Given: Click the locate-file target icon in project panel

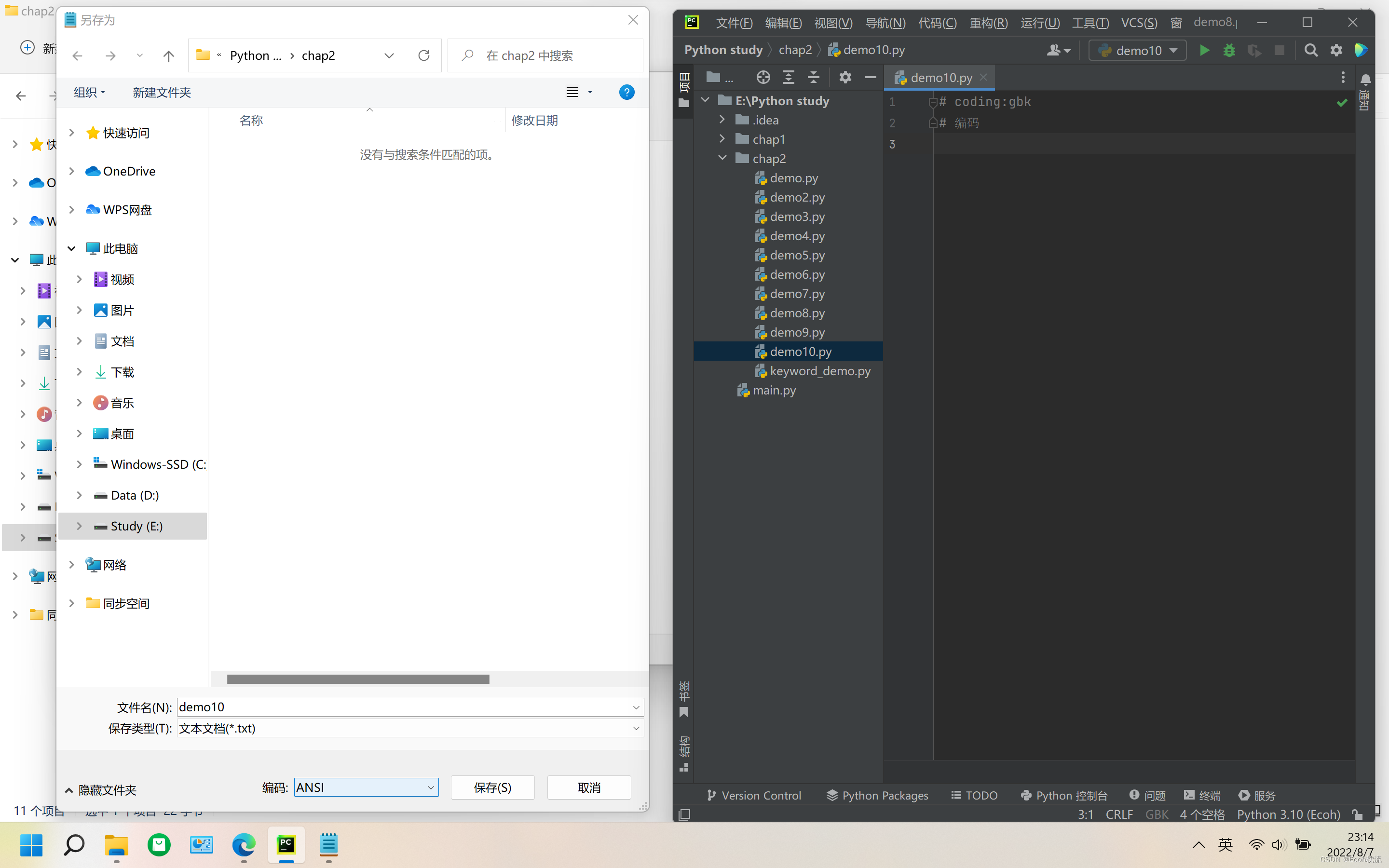Looking at the screenshot, I should [x=763, y=78].
